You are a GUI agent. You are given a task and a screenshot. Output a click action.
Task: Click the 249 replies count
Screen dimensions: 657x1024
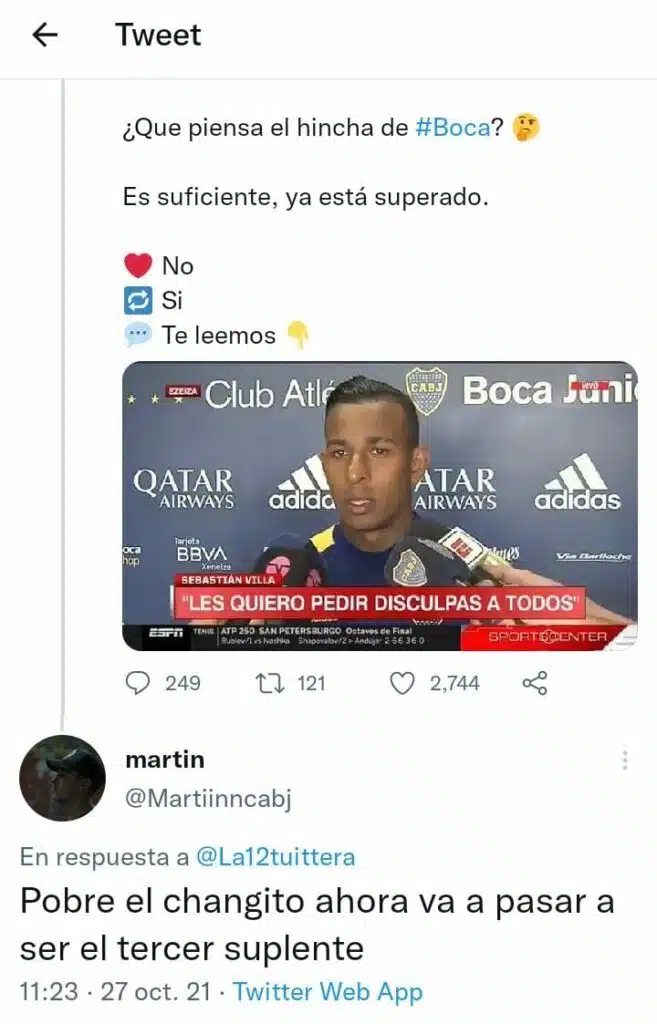(x=182, y=684)
